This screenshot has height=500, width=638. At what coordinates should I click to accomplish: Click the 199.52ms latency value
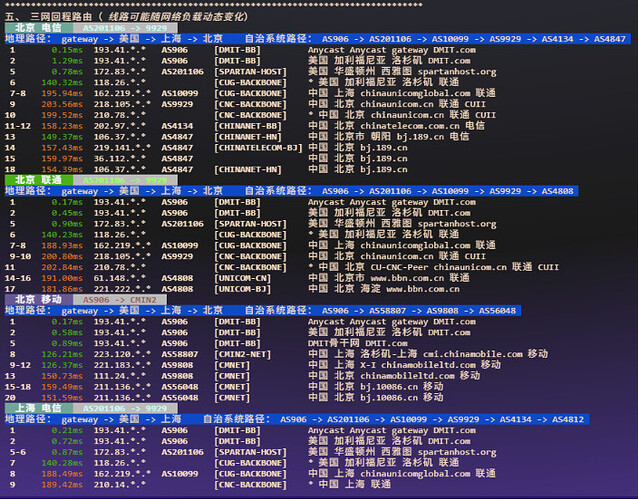[x=62, y=116]
